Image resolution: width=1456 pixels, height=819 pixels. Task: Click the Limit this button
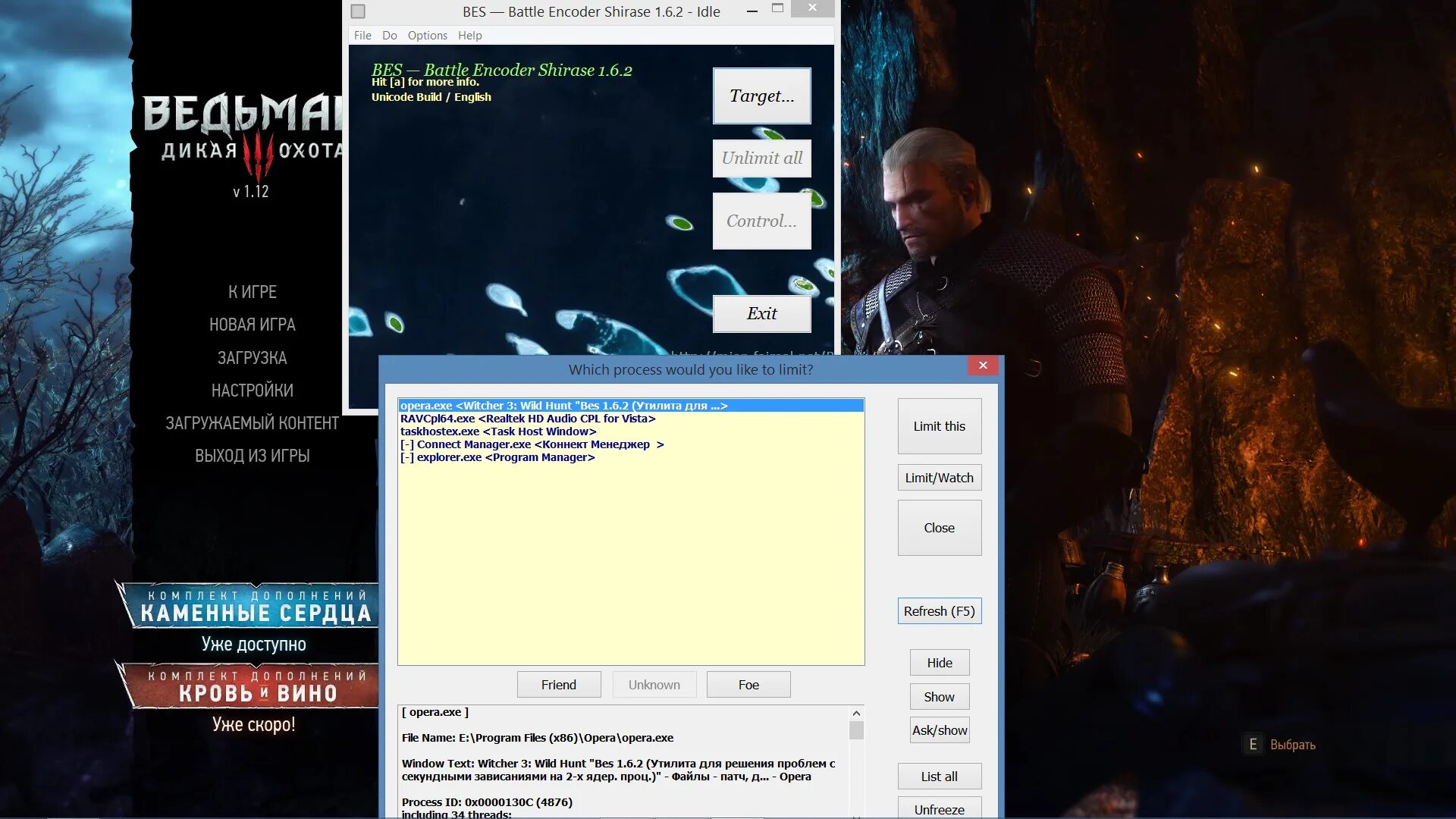tap(939, 426)
